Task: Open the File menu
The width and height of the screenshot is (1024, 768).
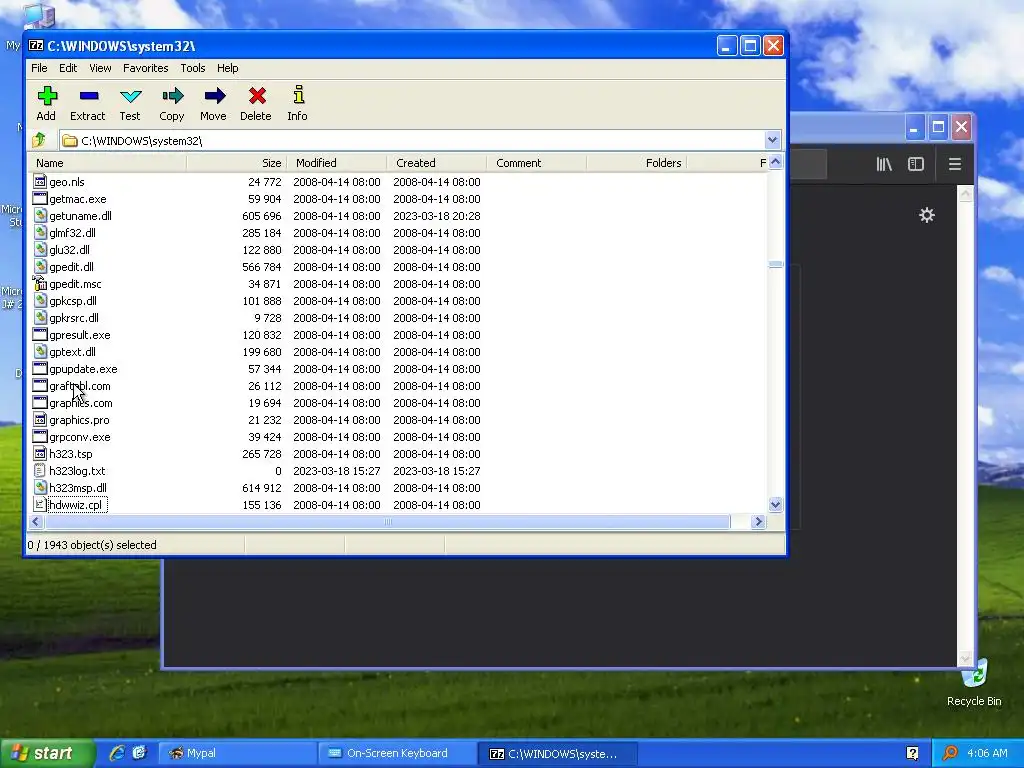Action: click(x=39, y=68)
